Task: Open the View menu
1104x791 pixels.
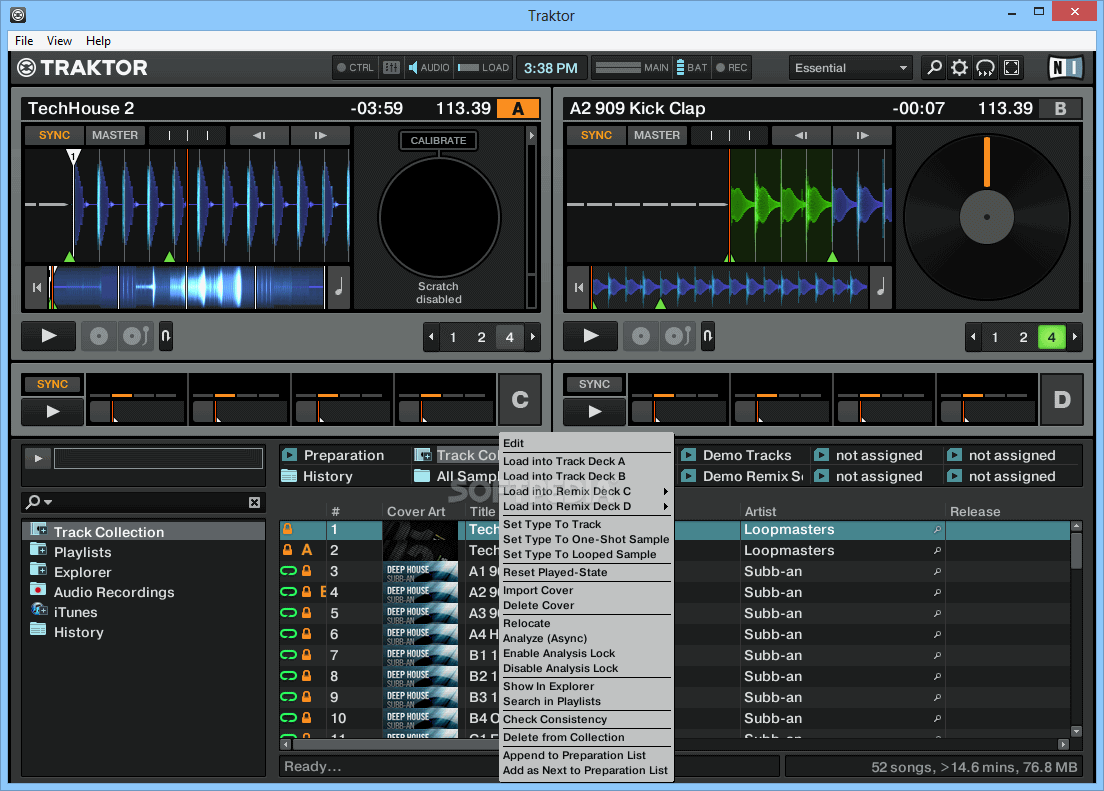Action: tap(59, 41)
